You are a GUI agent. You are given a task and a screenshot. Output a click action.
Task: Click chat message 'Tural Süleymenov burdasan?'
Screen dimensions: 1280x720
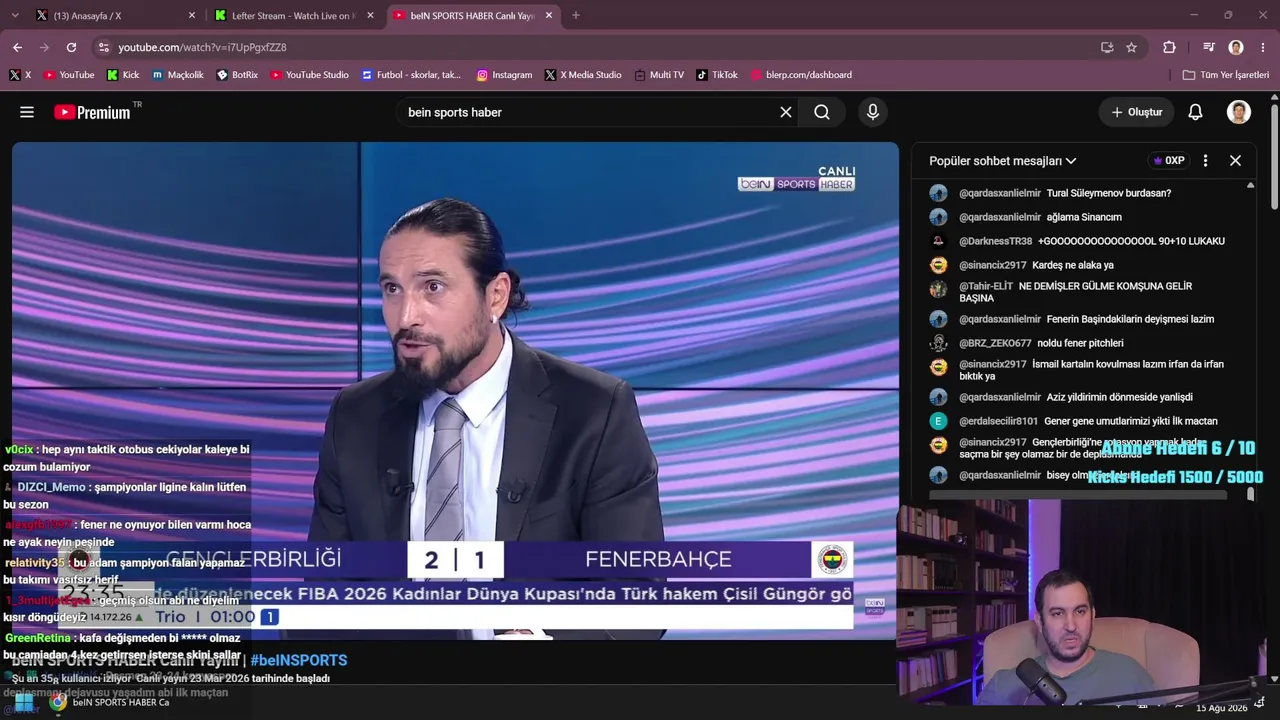point(1109,193)
